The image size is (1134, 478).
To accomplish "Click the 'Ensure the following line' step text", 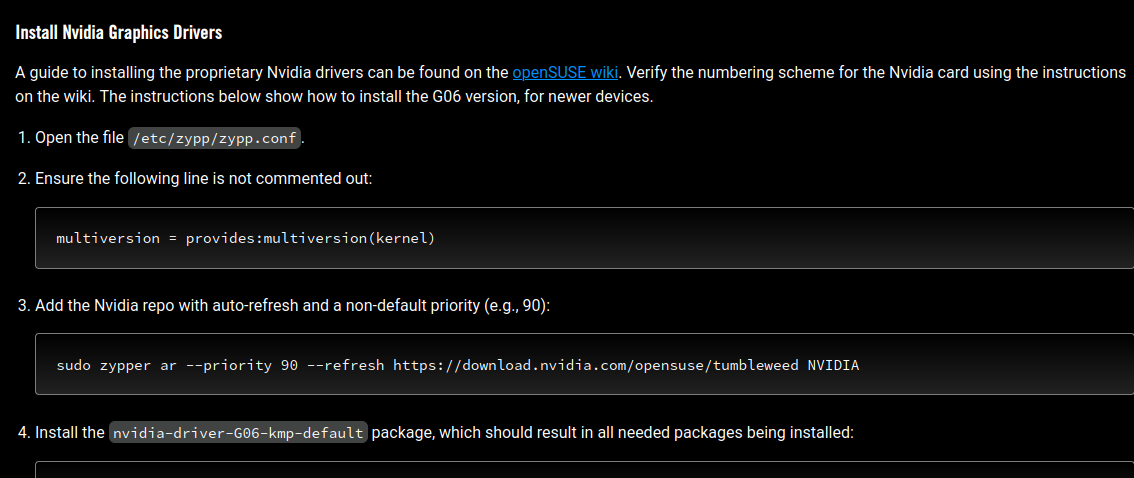I will [x=203, y=178].
